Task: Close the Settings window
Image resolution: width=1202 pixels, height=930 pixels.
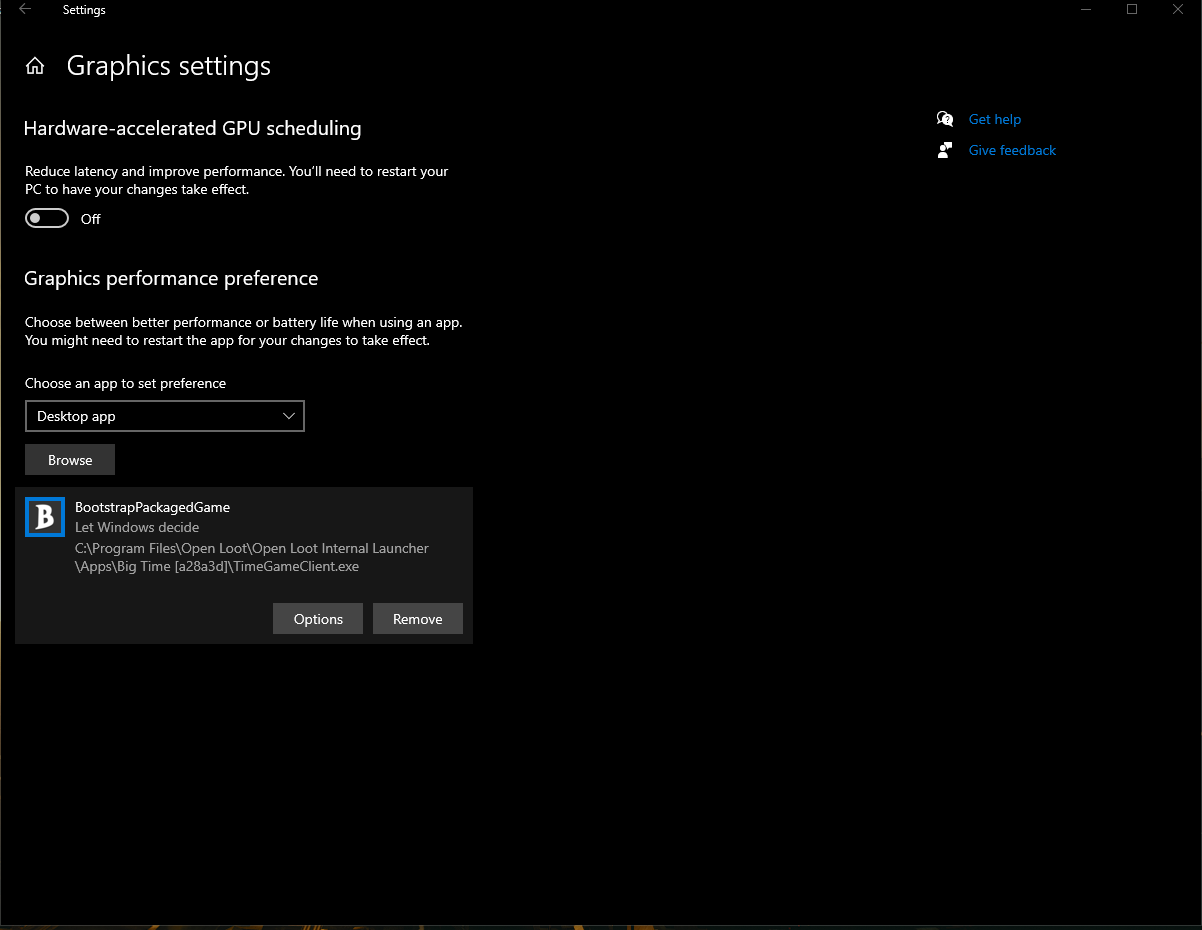Action: (x=1178, y=10)
